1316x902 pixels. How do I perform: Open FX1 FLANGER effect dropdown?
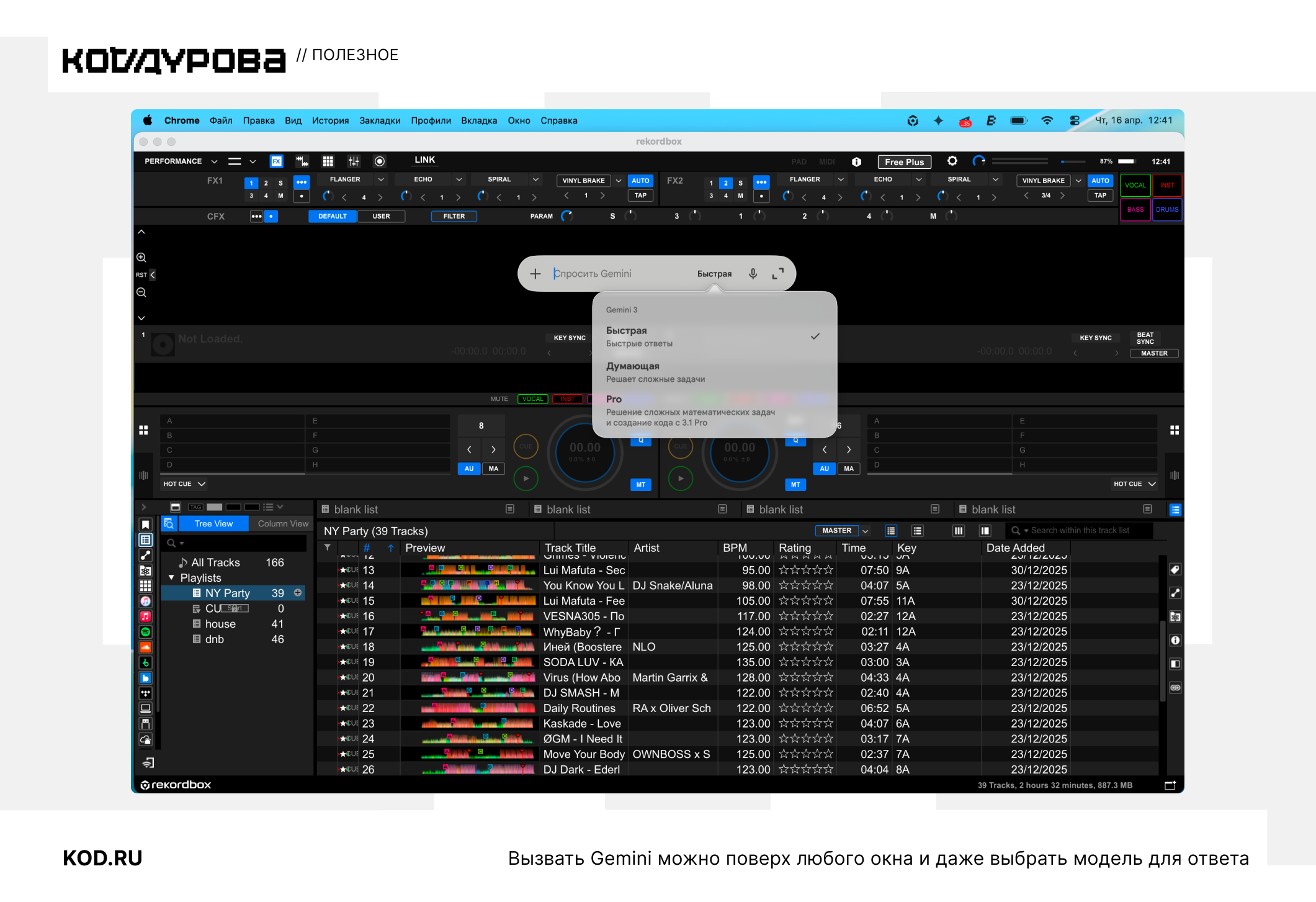coord(381,179)
